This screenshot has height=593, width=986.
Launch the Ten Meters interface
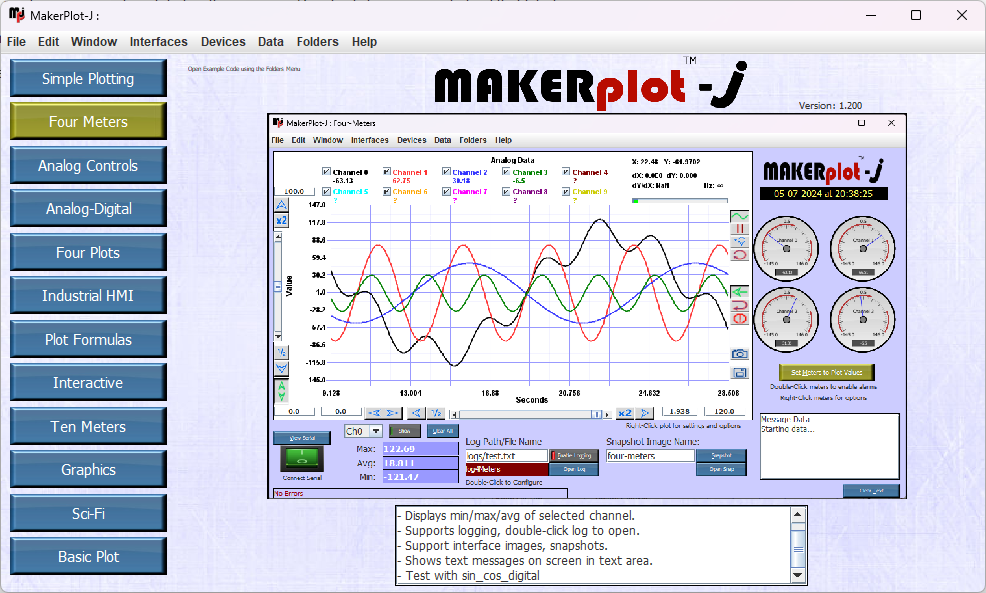88,426
